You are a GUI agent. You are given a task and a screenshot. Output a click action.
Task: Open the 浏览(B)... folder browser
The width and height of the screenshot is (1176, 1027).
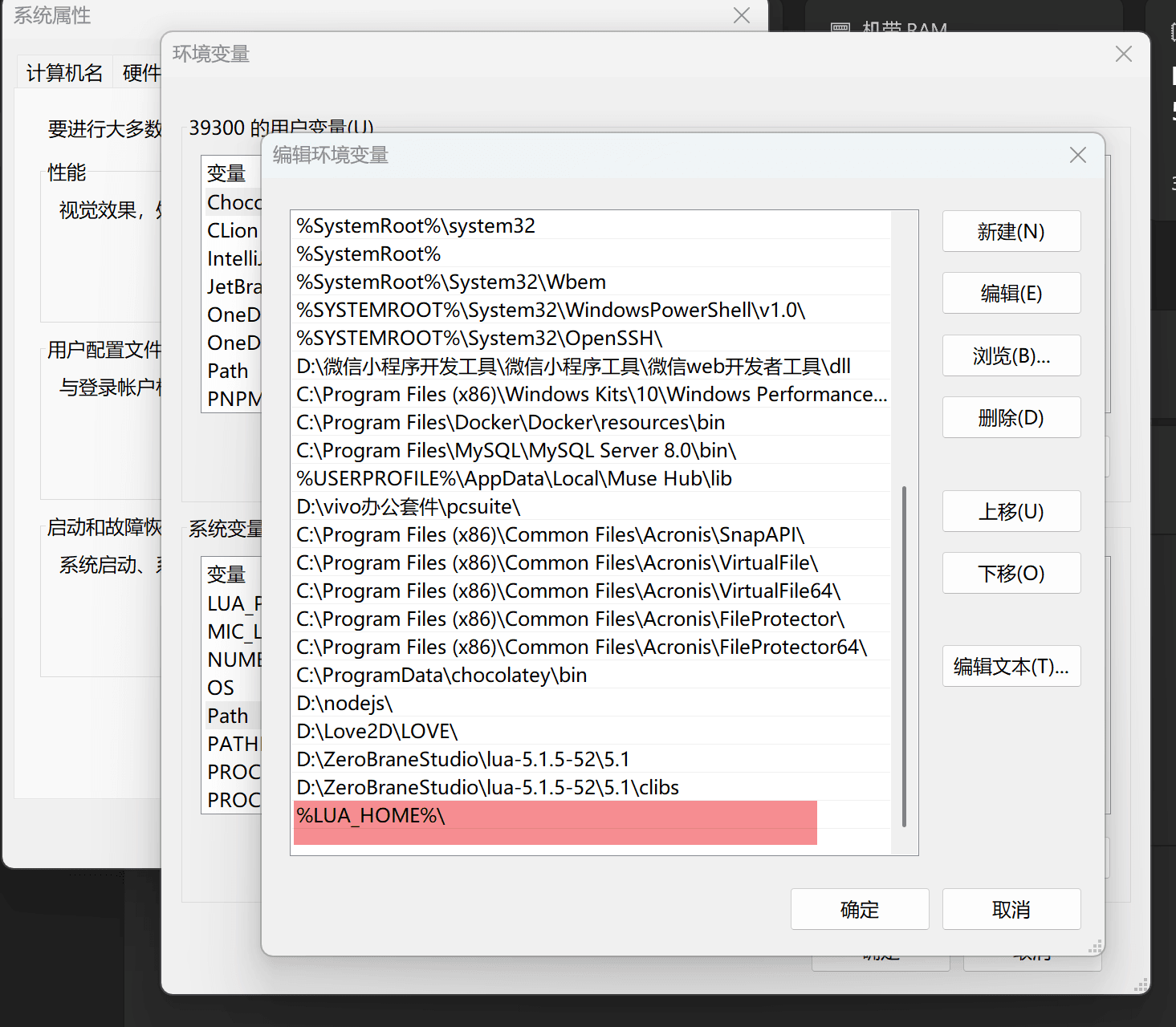tap(1011, 355)
